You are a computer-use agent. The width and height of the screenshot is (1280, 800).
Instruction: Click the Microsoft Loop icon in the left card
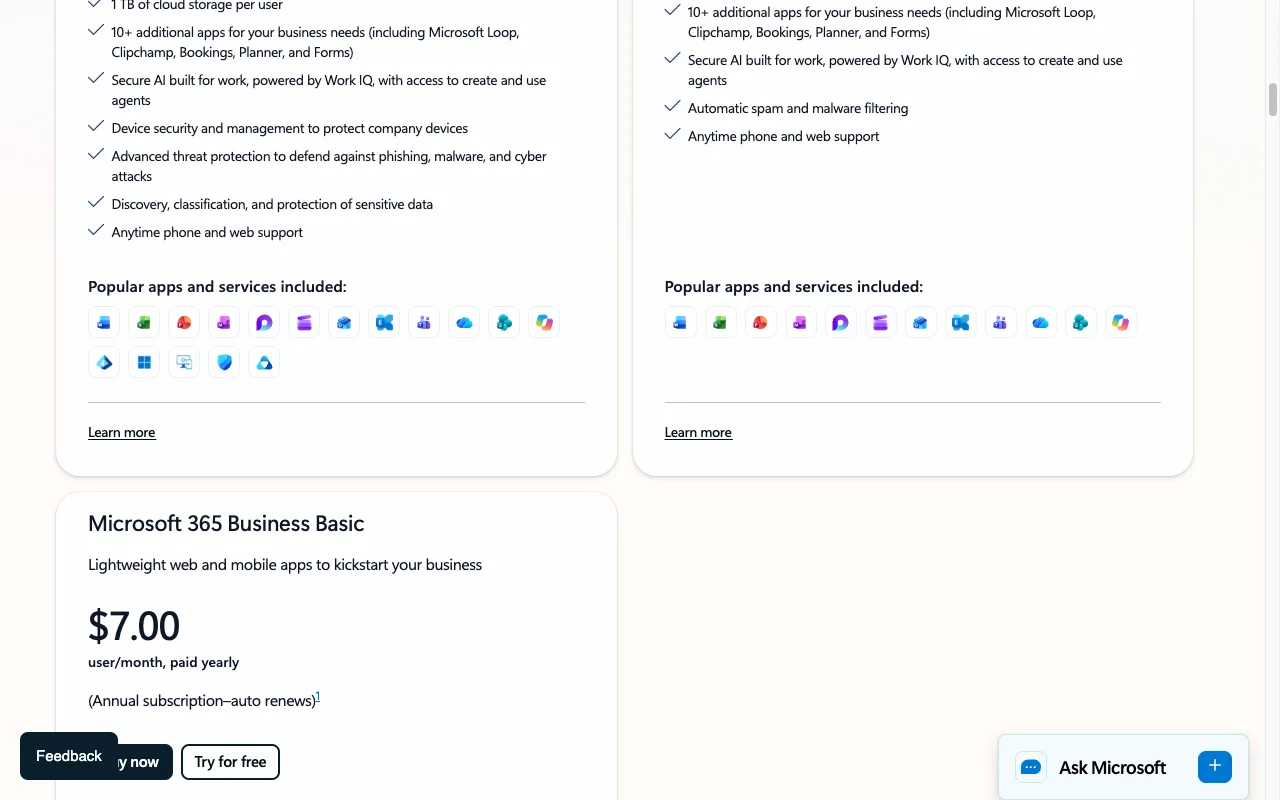(x=264, y=322)
